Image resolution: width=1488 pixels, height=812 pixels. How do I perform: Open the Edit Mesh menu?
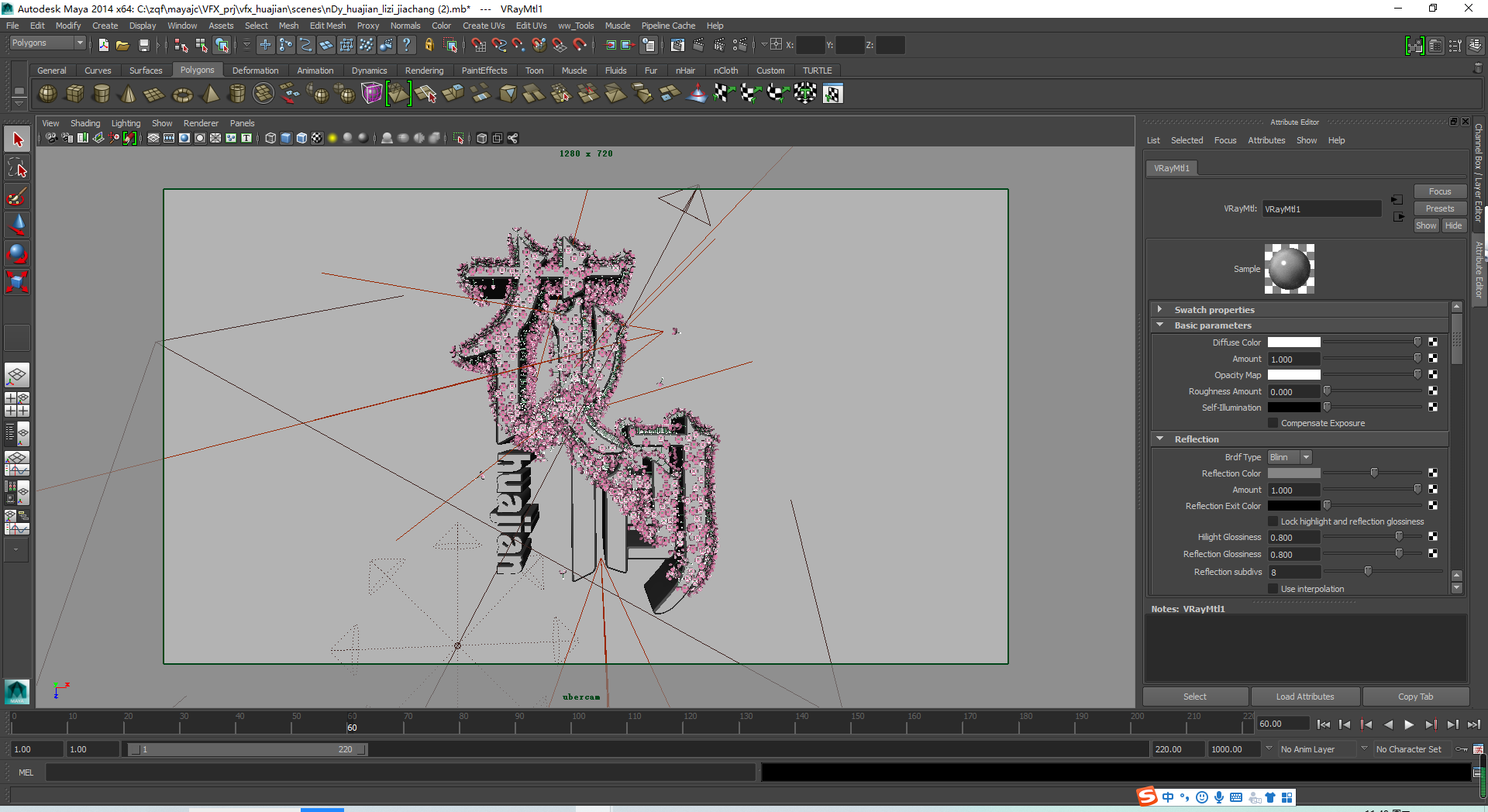(x=328, y=26)
